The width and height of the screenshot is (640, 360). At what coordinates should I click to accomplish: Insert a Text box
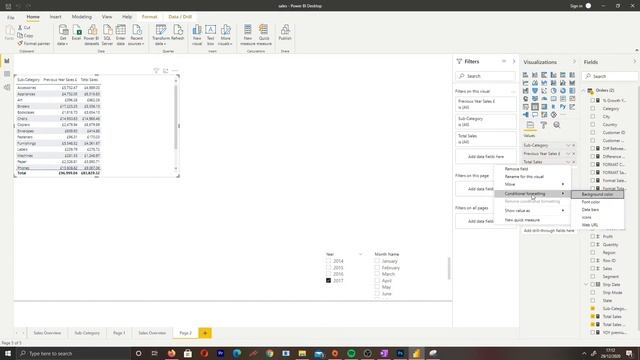(211, 35)
